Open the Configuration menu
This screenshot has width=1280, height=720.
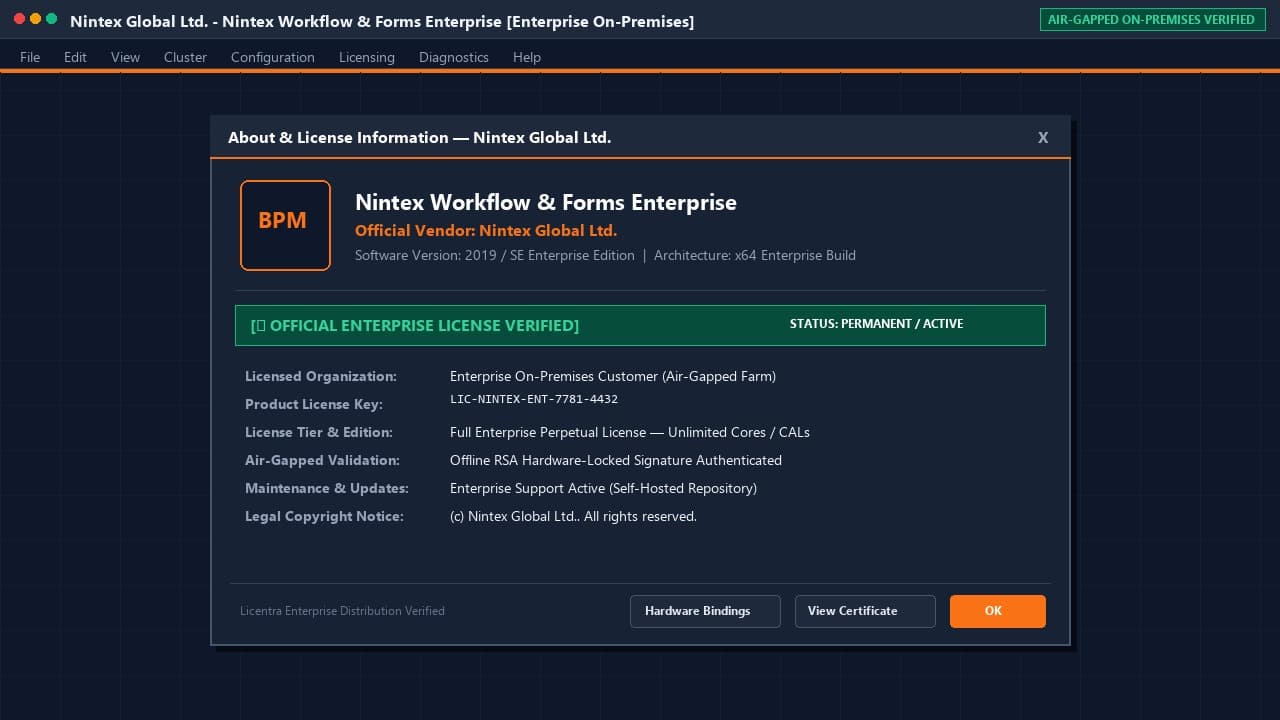(x=273, y=57)
